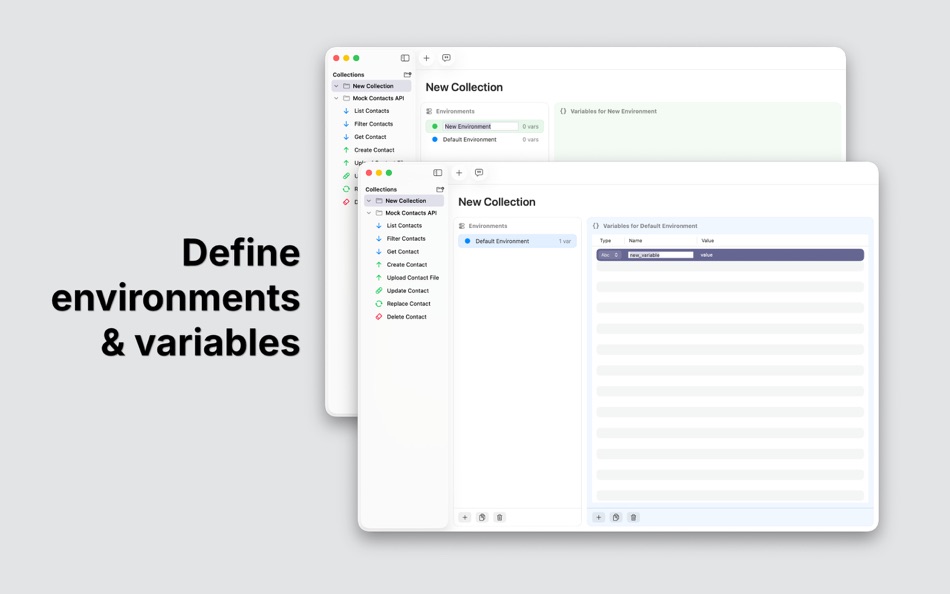Click the Name column header
This screenshot has height=594, width=950.
coord(635,241)
